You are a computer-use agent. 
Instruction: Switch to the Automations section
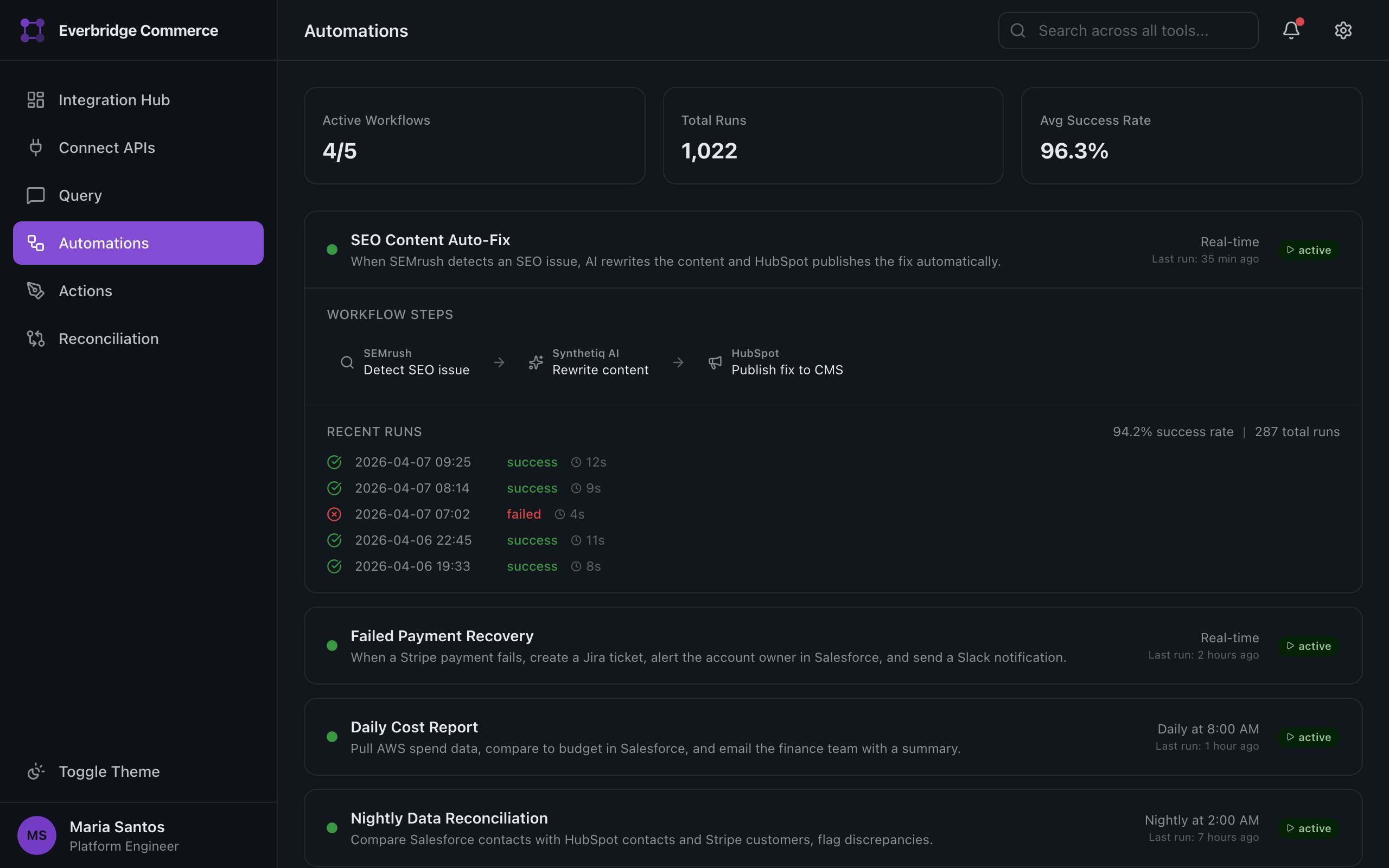click(104, 243)
